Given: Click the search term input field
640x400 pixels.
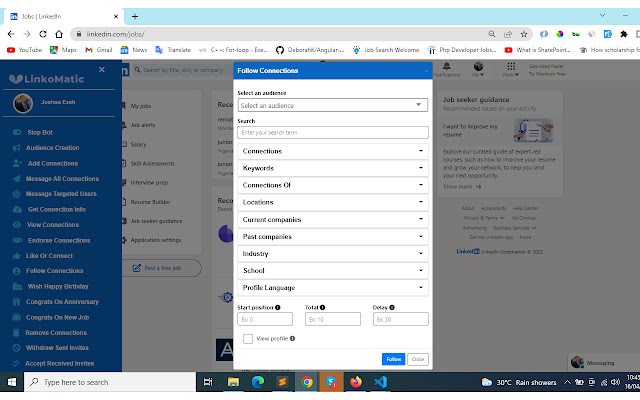Looking at the screenshot, I should click(x=333, y=133).
